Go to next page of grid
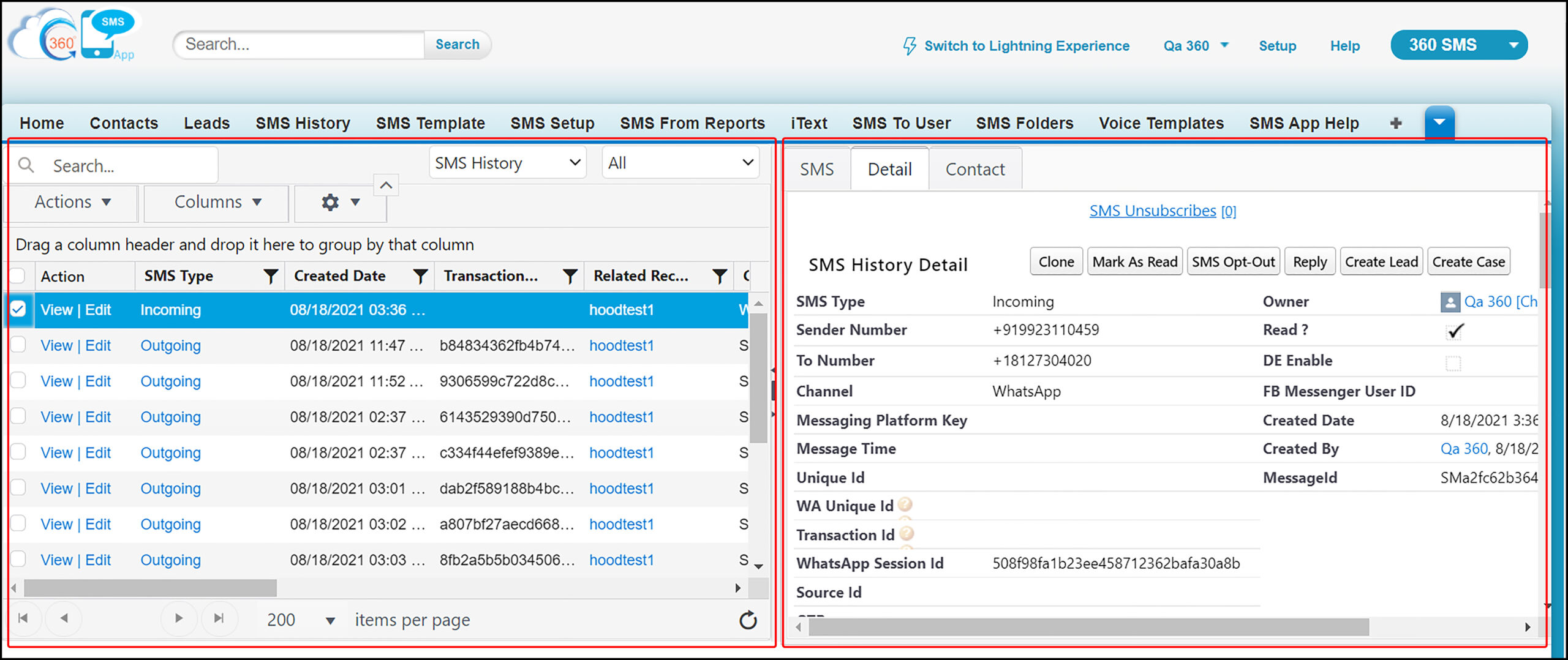 point(178,618)
